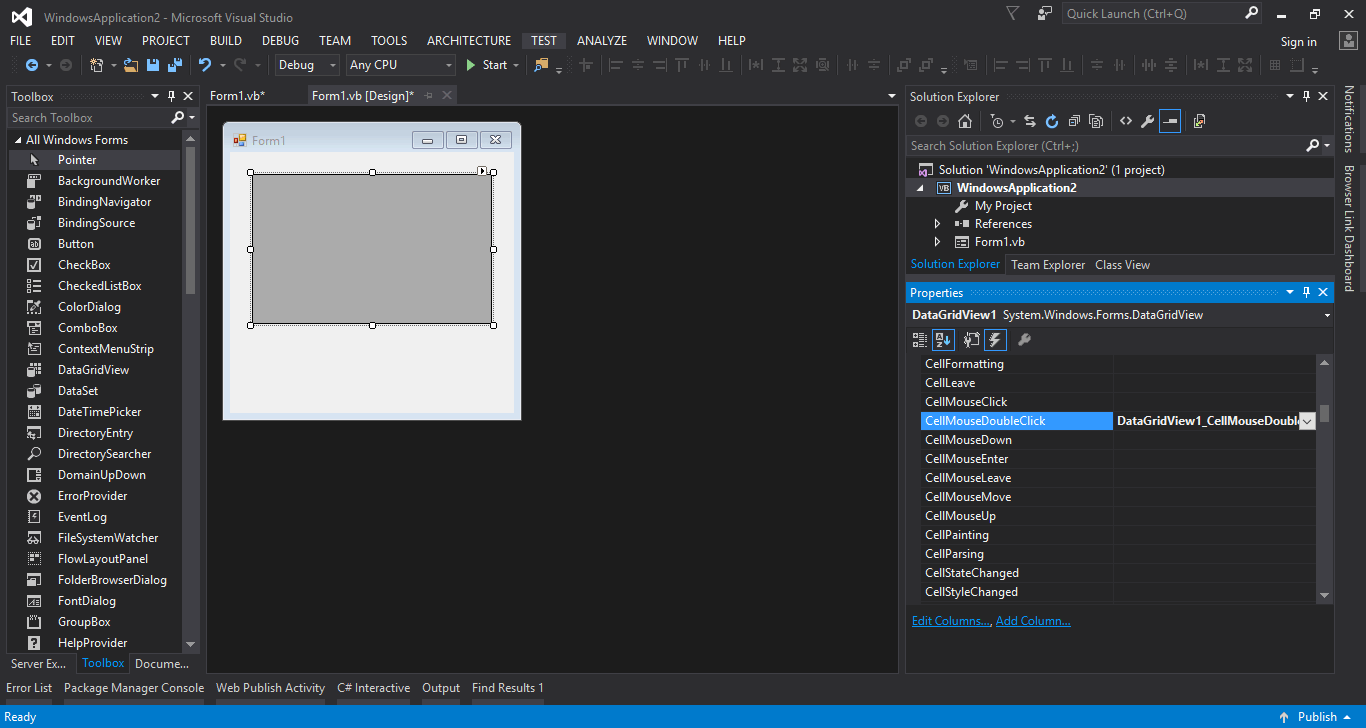Open the DEBUG menu
Viewport: 1366px width, 728px height.
(x=280, y=41)
